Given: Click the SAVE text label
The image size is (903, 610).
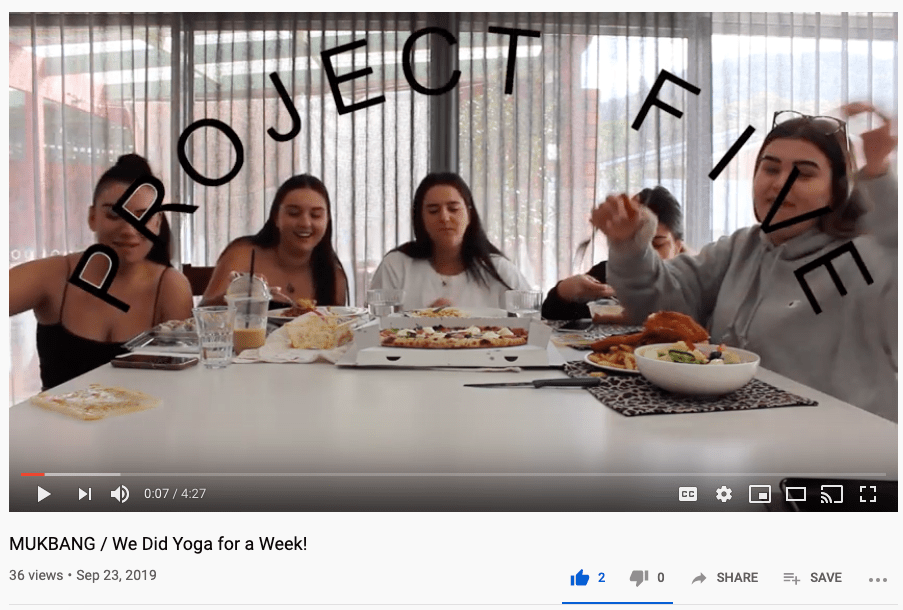Looking at the screenshot, I should click(x=826, y=578).
